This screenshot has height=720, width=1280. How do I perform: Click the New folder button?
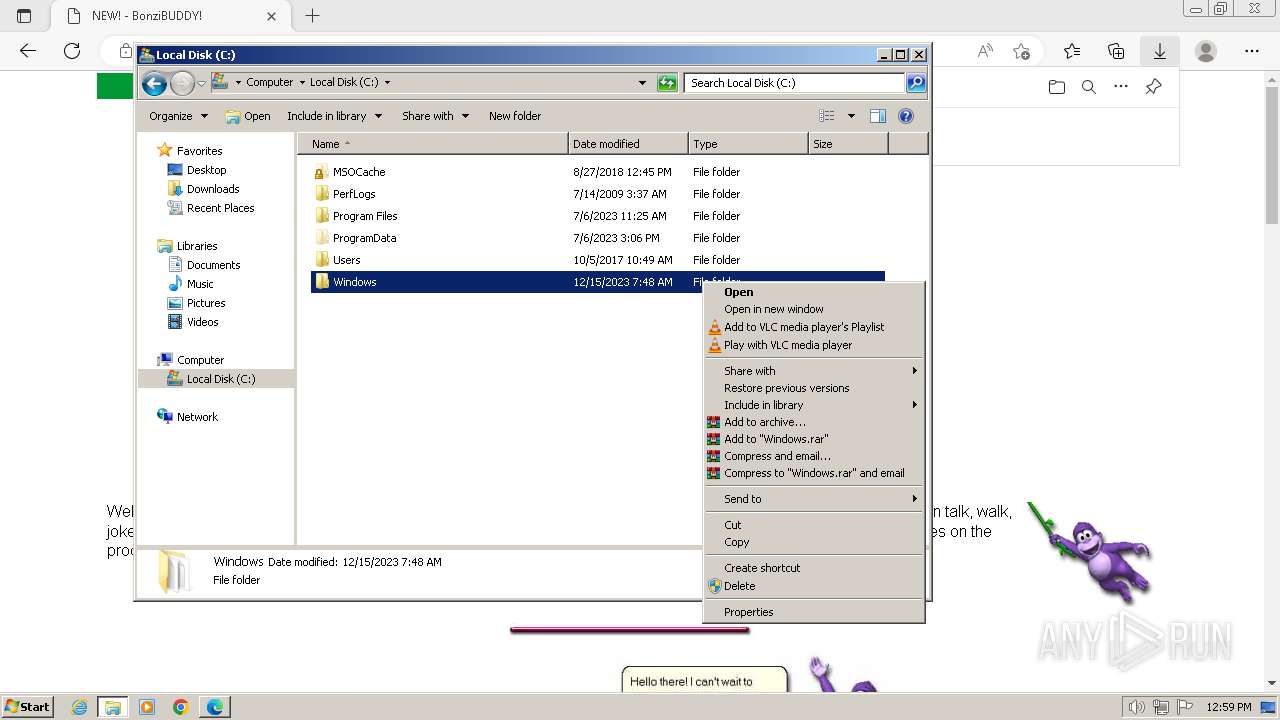(515, 116)
